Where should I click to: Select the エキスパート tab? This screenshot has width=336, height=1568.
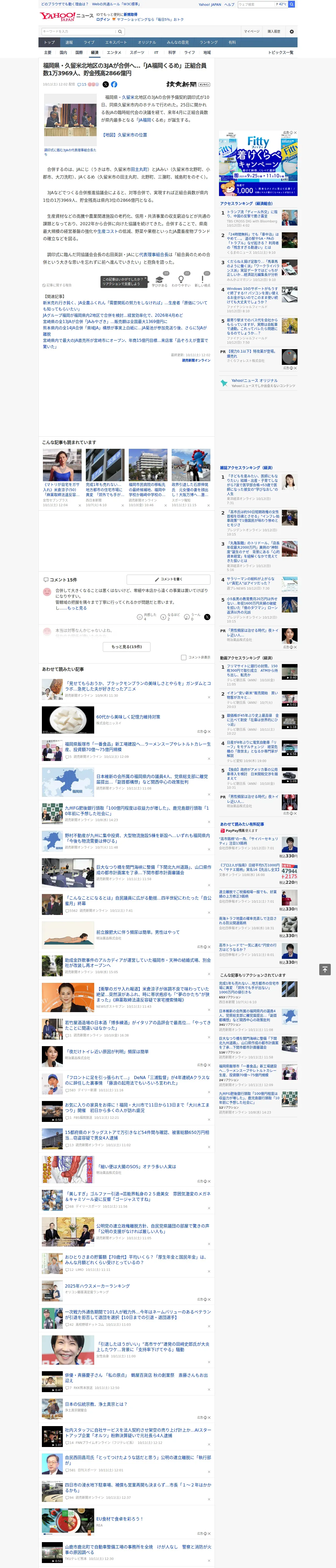116,43
